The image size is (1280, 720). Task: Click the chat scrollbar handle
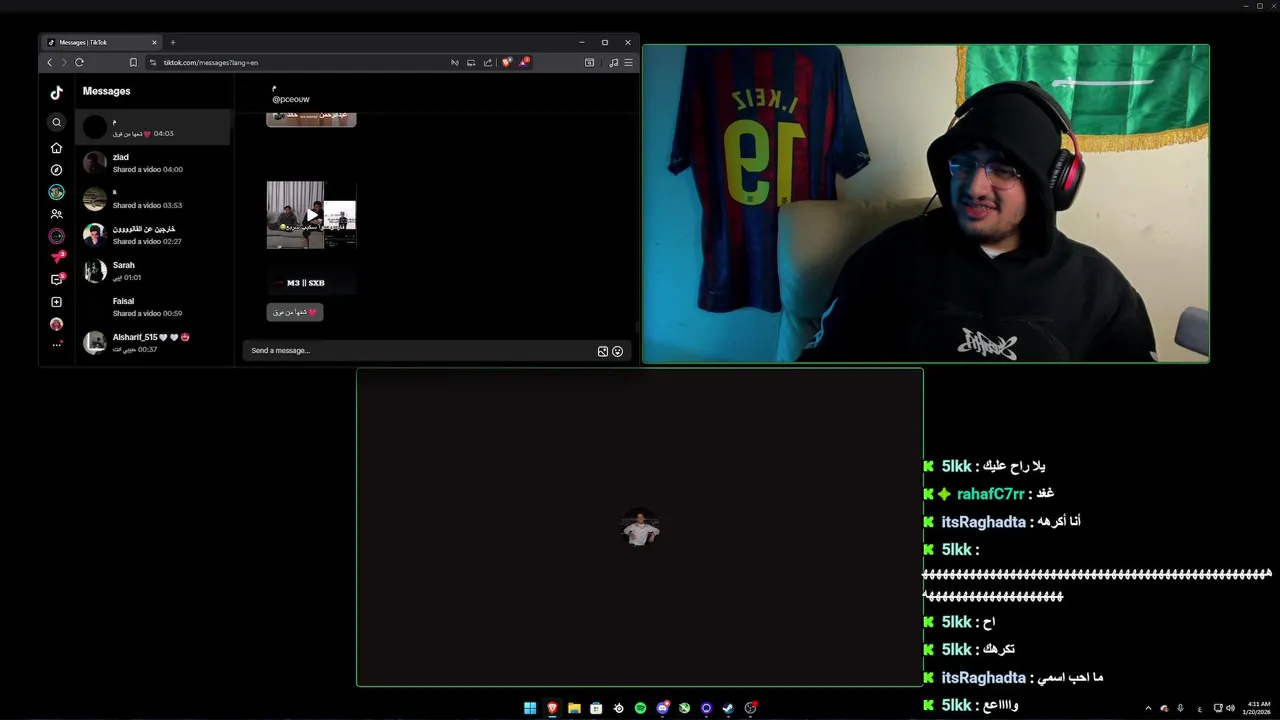click(x=636, y=326)
